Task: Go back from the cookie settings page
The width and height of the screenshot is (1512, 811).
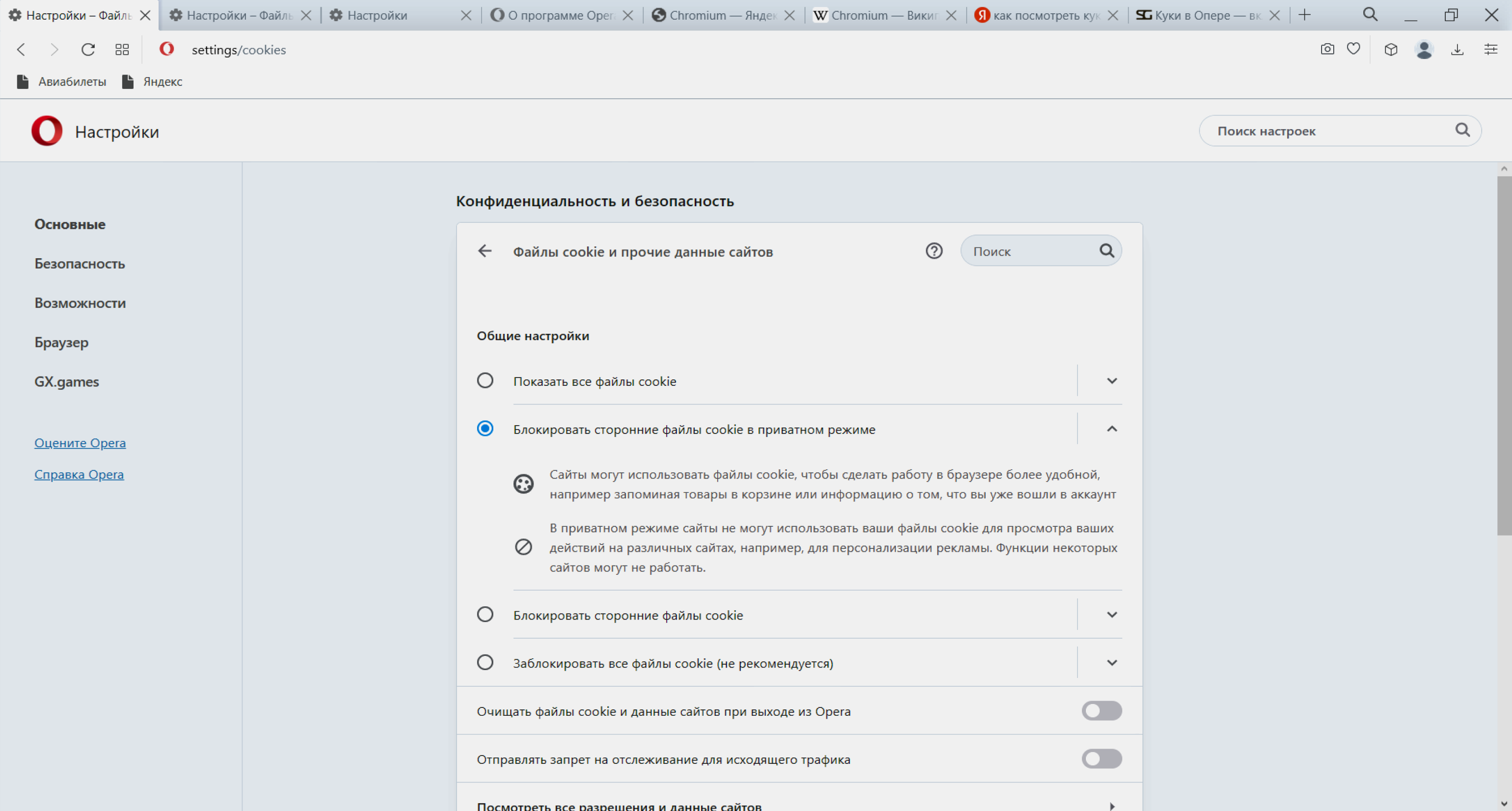Action: click(x=485, y=251)
